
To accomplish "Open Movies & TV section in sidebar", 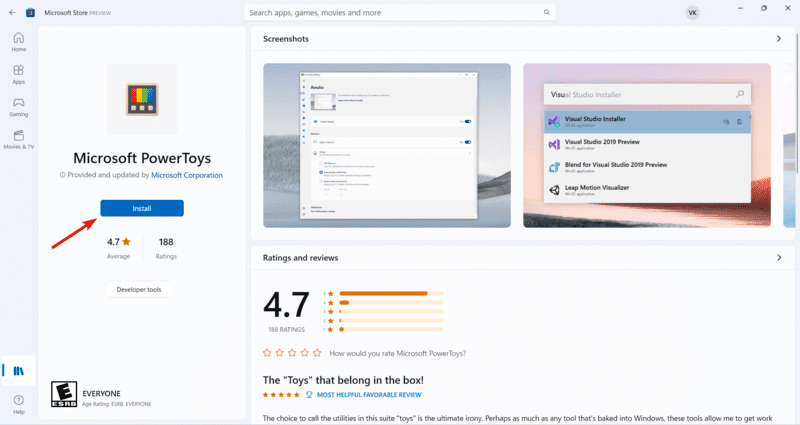I will coord(19,139).
